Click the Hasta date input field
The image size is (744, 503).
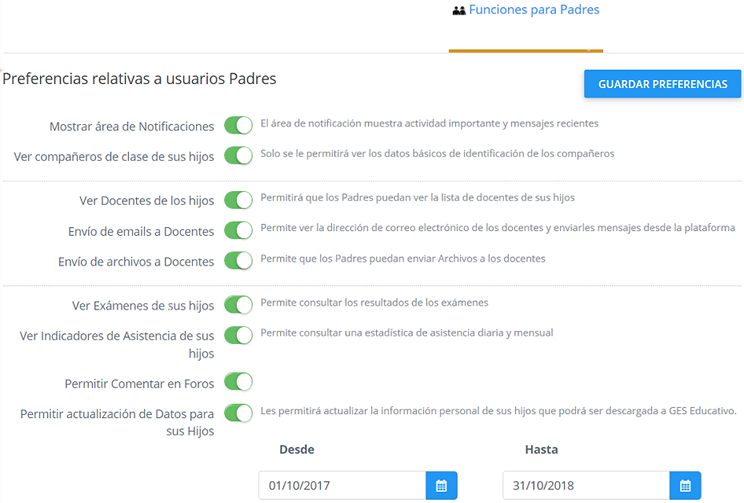586,486
